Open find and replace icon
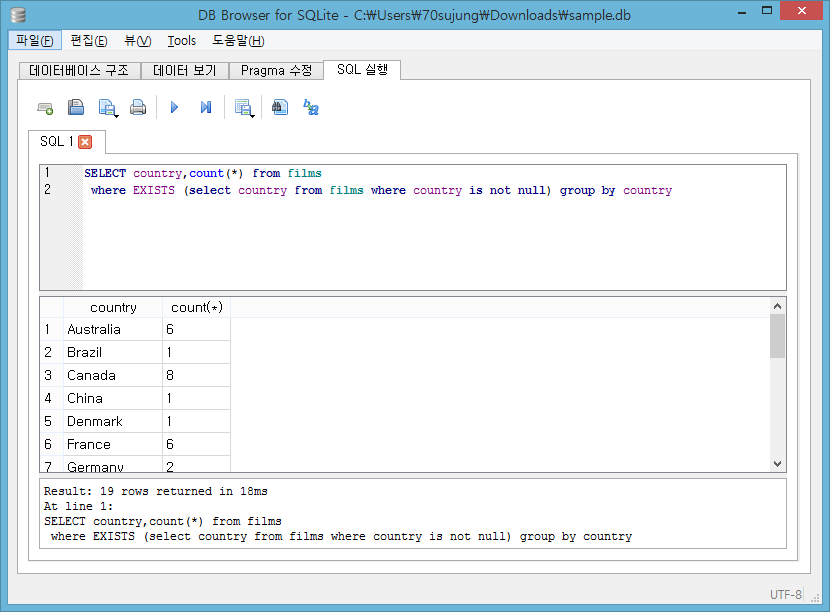Viewport: 830px width, 612px height. (x=311, y=107)
